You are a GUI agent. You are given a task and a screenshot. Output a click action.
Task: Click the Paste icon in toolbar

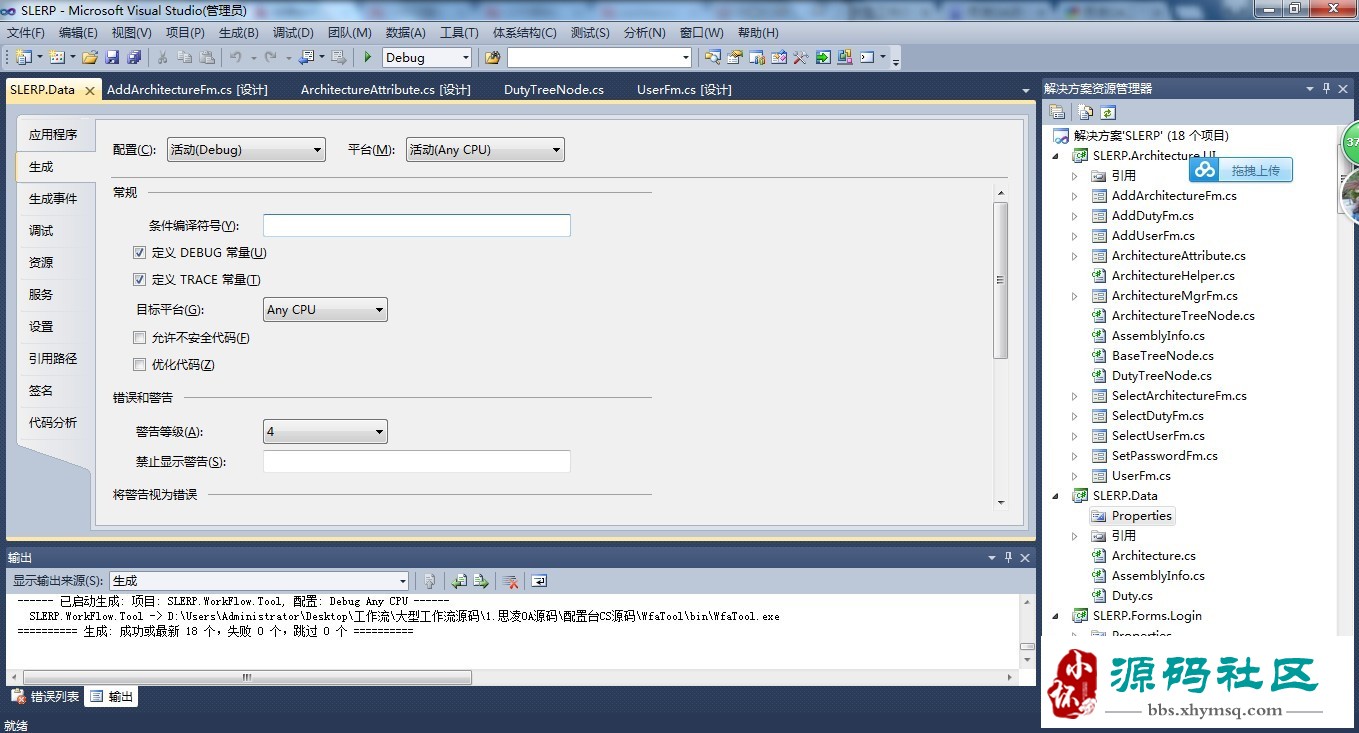[207, 57]
